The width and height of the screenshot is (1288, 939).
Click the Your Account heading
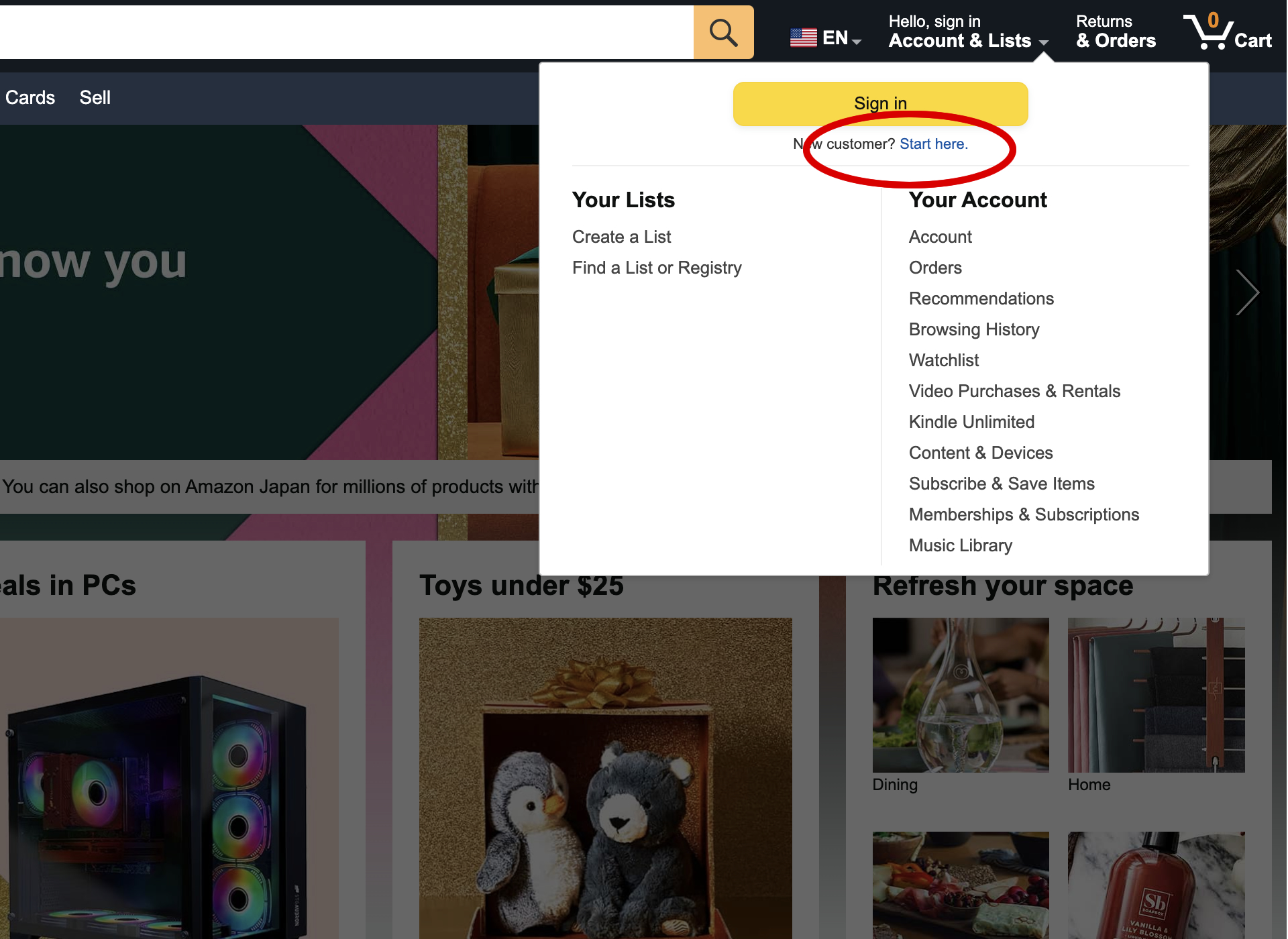click(x=977, y=200)
